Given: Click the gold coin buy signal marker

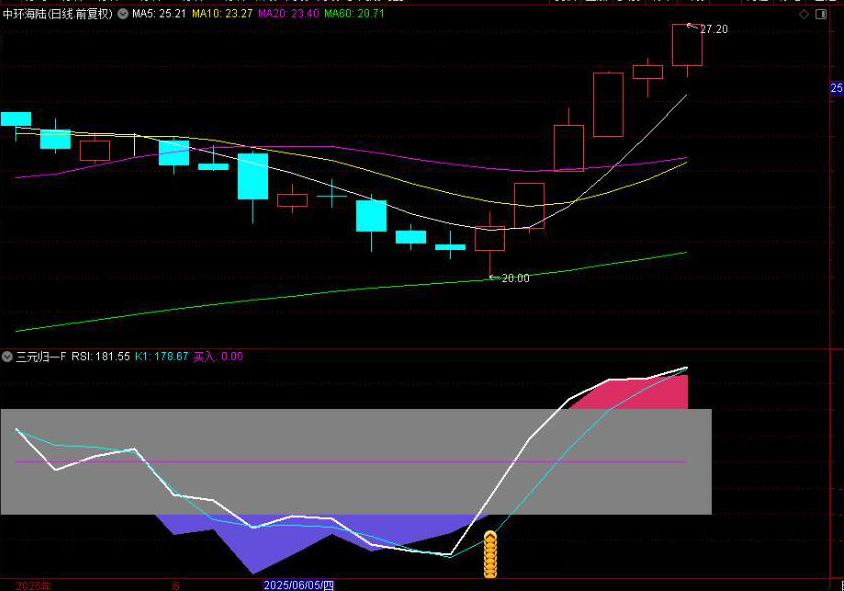Looking at the screenshot, I should 490,555.
